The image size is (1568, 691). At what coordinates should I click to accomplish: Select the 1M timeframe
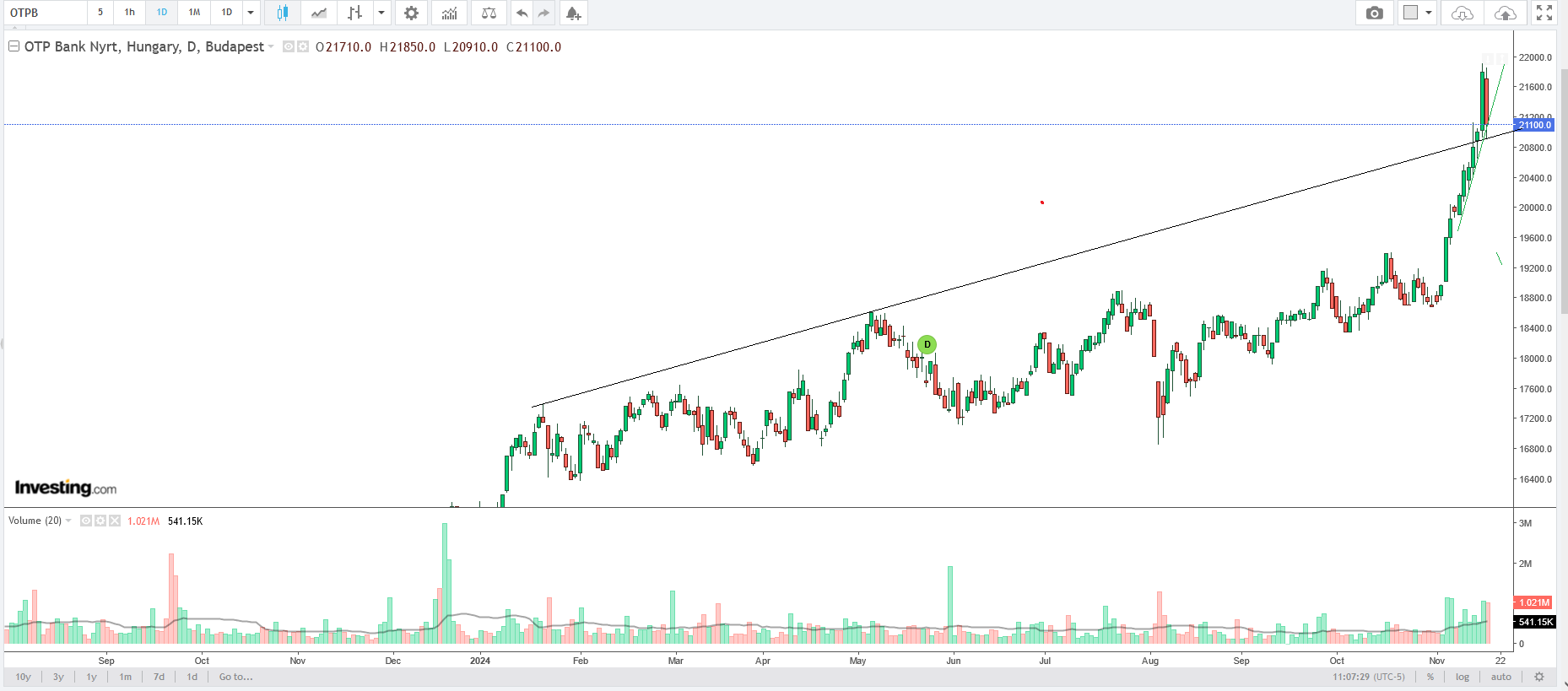(x=194, y=13)
